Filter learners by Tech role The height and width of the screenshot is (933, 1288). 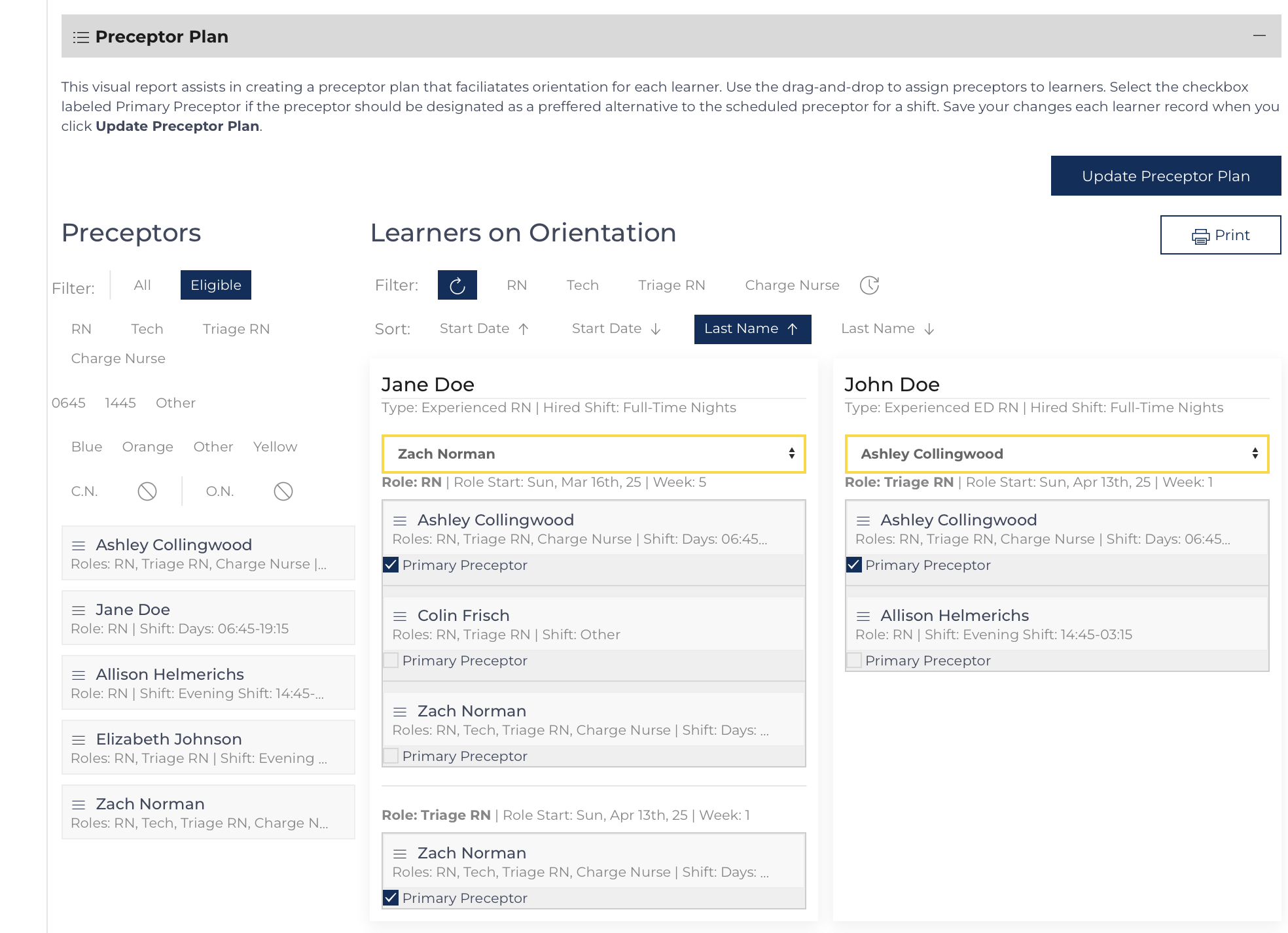[582, 285]
